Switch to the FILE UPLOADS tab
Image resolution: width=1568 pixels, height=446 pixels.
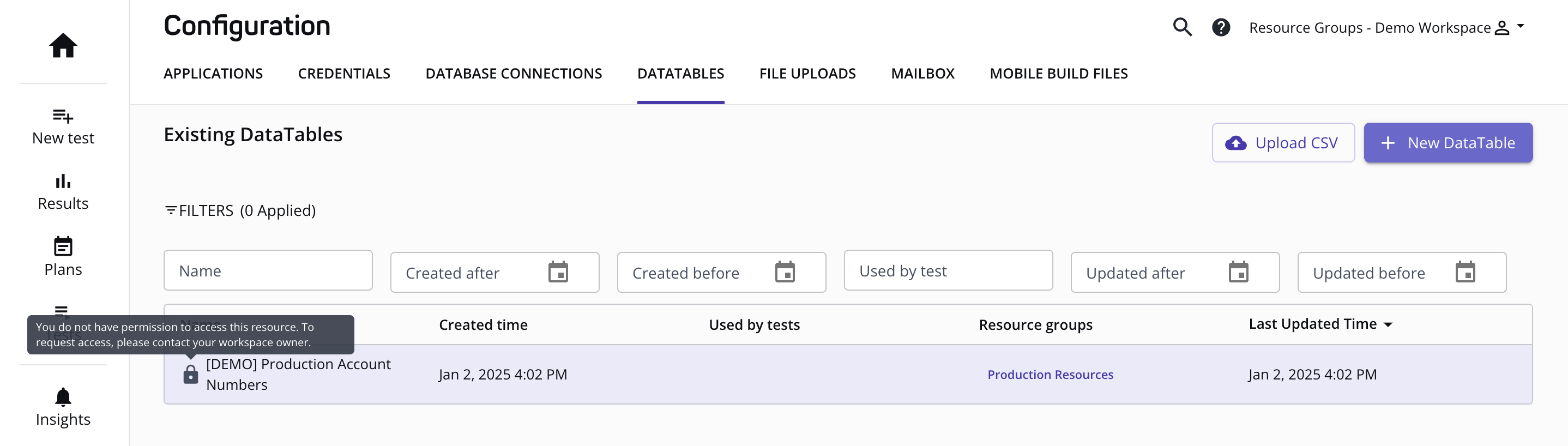(x=807, y=74)
